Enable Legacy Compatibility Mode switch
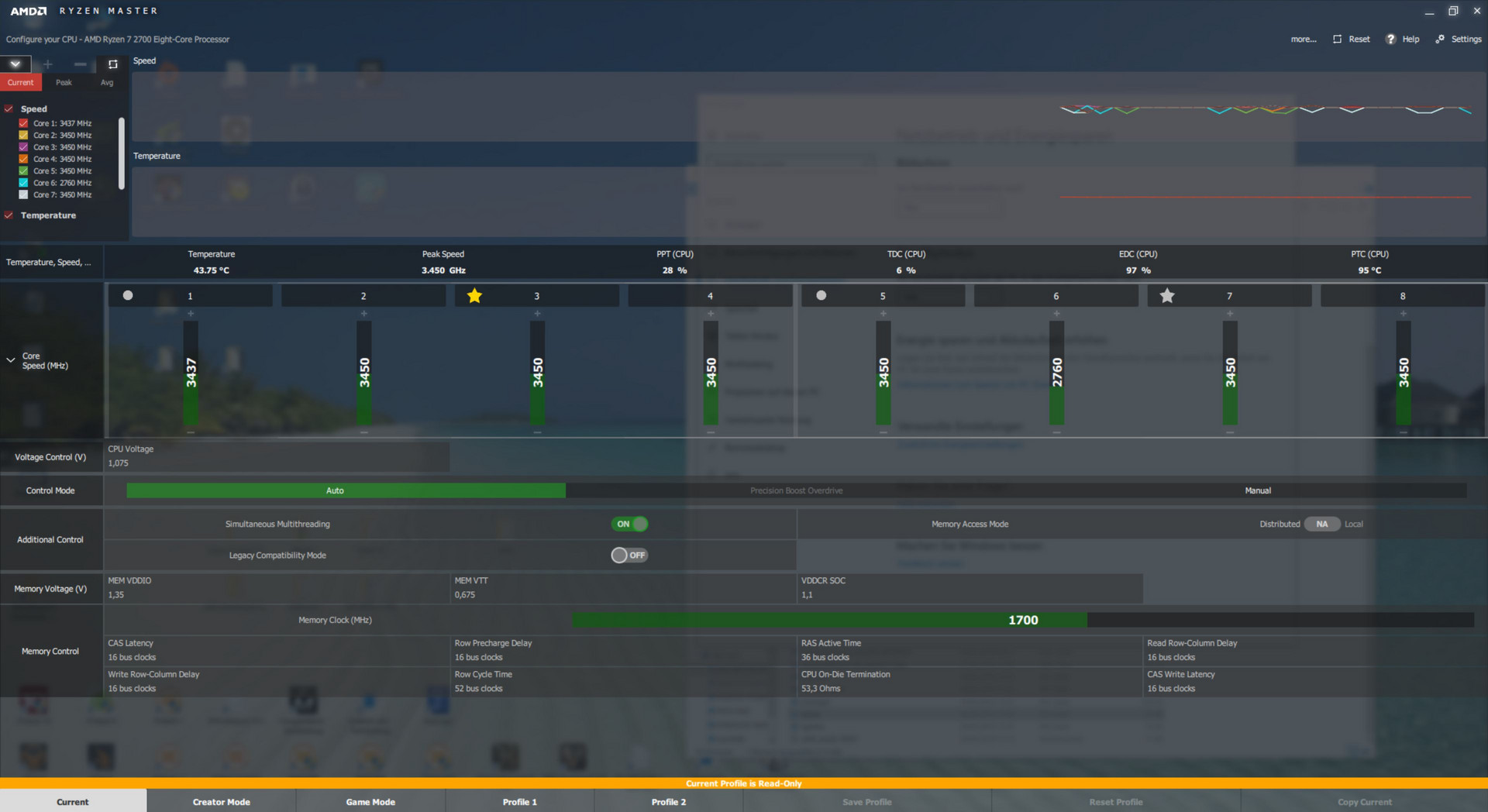 [629, 555]
